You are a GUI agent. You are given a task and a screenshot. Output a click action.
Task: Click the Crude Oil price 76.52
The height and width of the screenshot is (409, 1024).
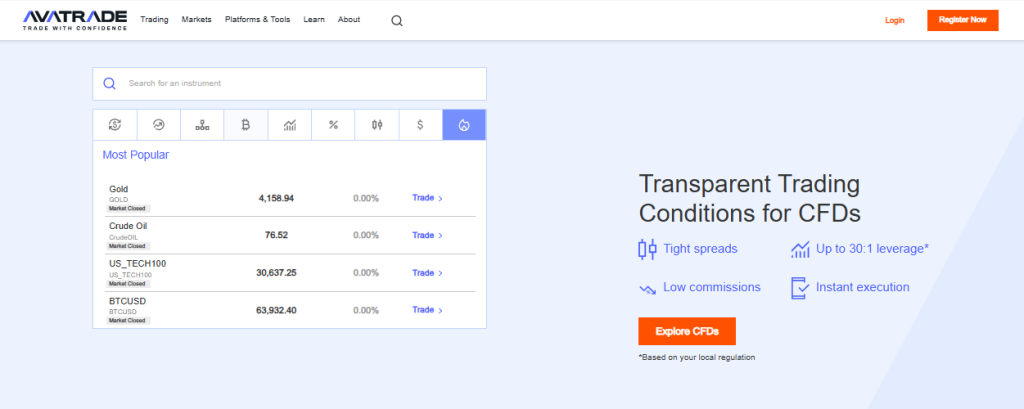tap(276, 235)
